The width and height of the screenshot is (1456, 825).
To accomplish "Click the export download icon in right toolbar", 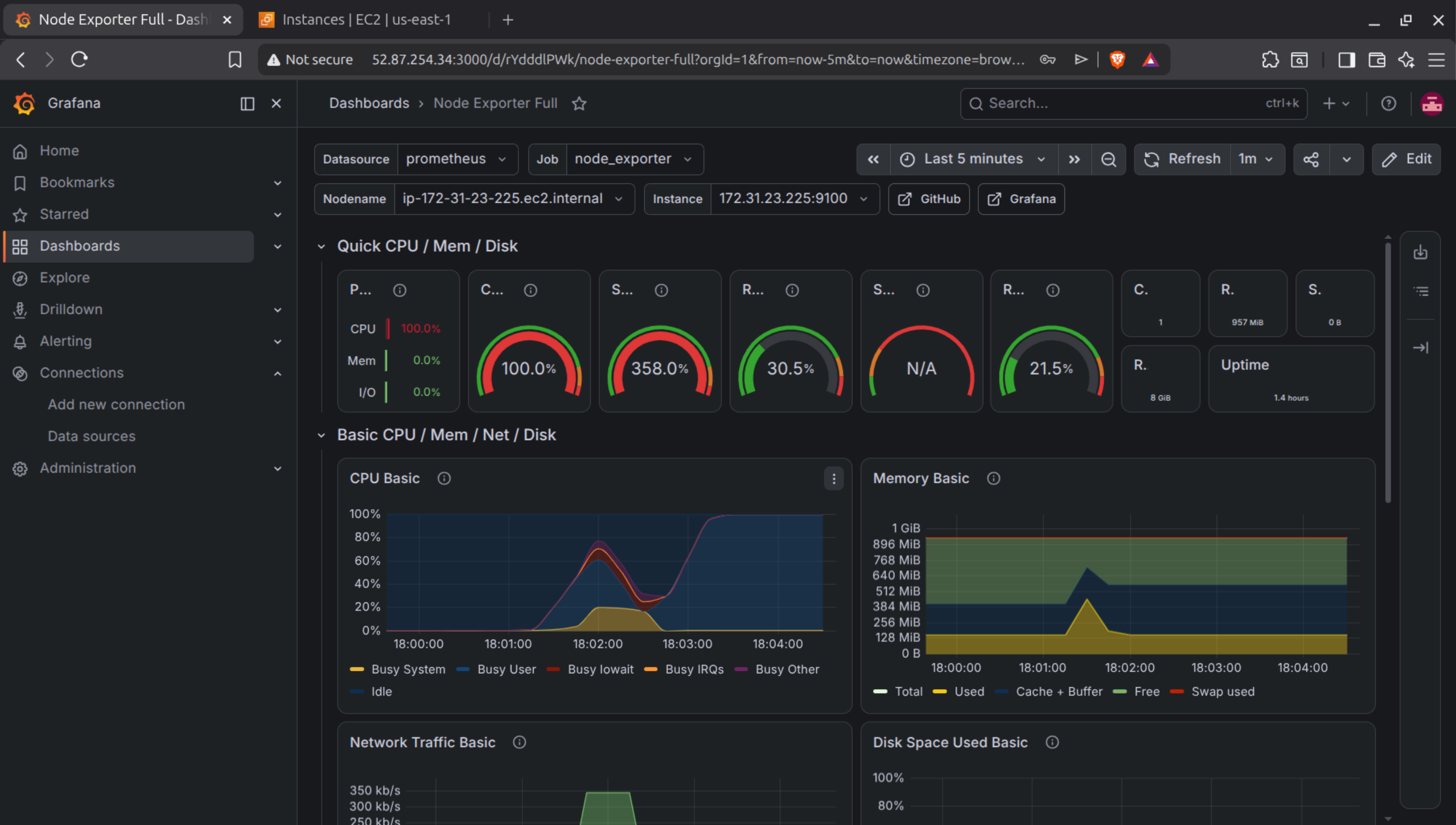I will coord(1420,252).
